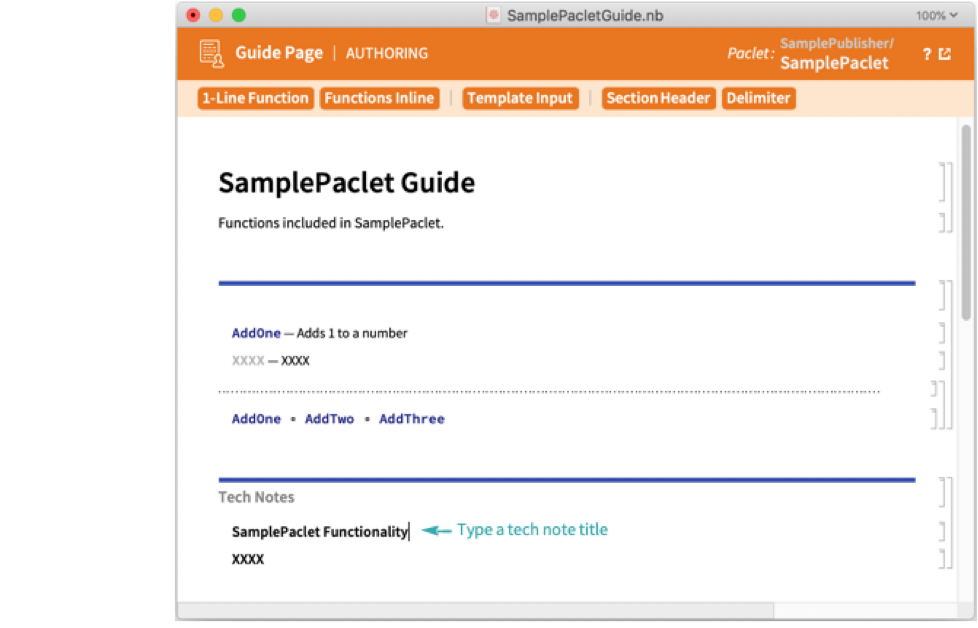The height and width of the screenshot is (628, 978).
Task: Click the AddTwo inline function link
Action: (329, 419)
